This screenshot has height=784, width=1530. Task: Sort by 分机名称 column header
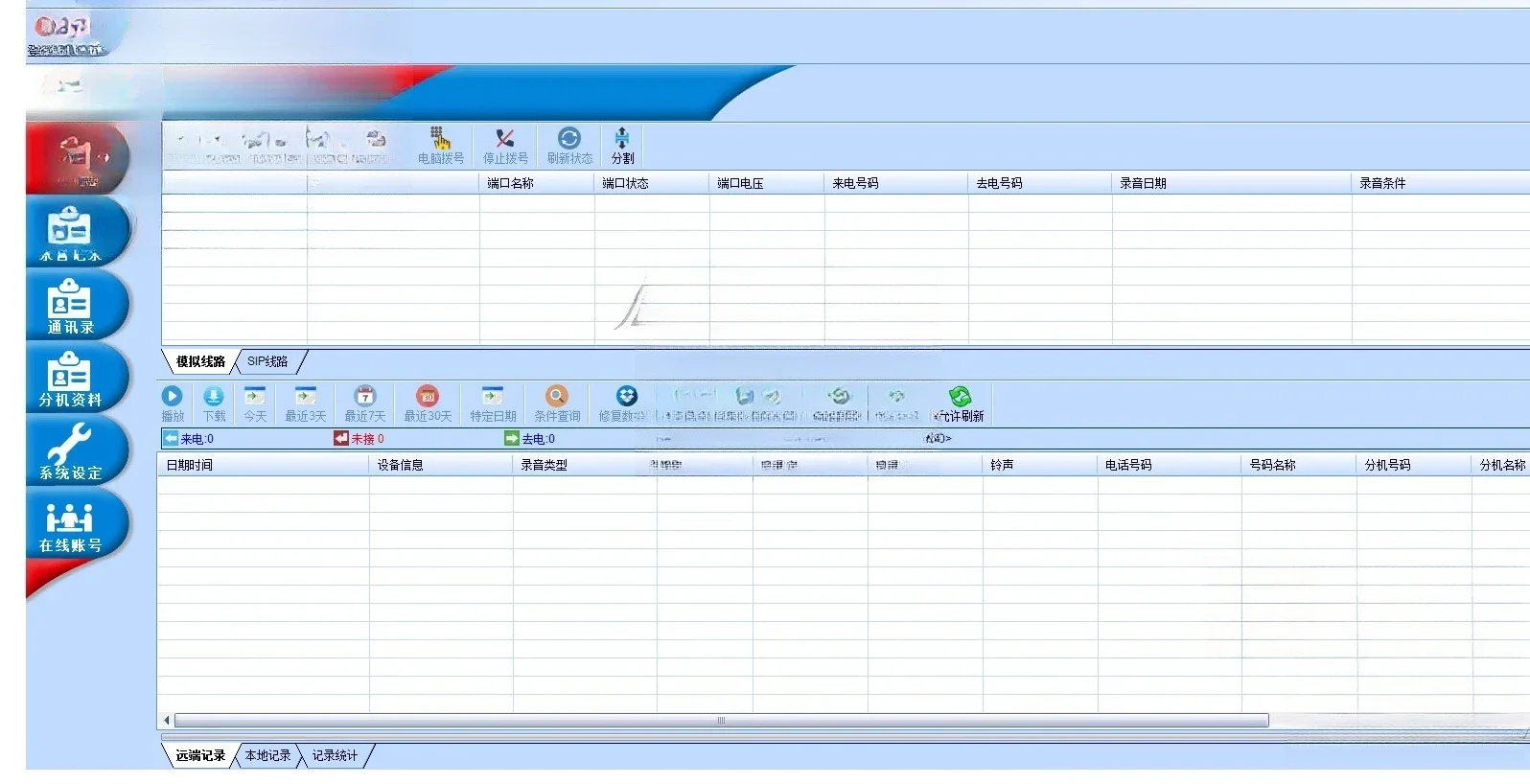coord(1501,465)
